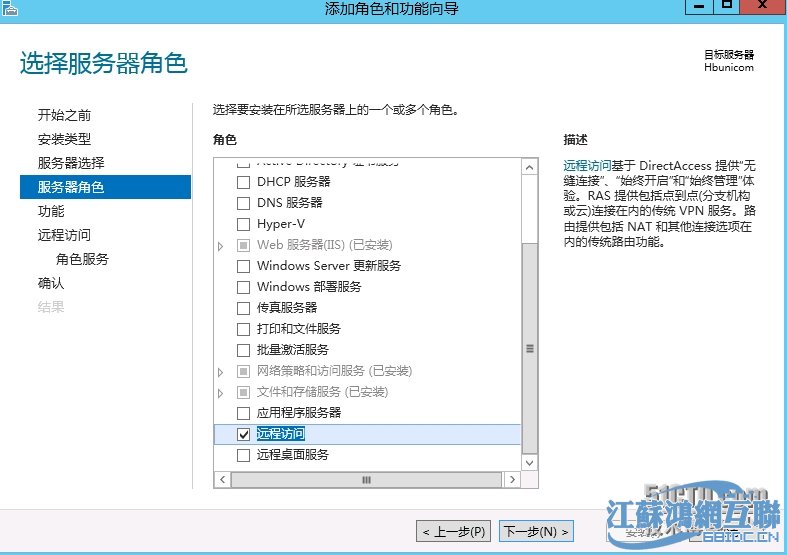This screenshot has width=787, height=555.
Task: Check the 传真服务器 checkbox
Action: click(x=243, y=308)
